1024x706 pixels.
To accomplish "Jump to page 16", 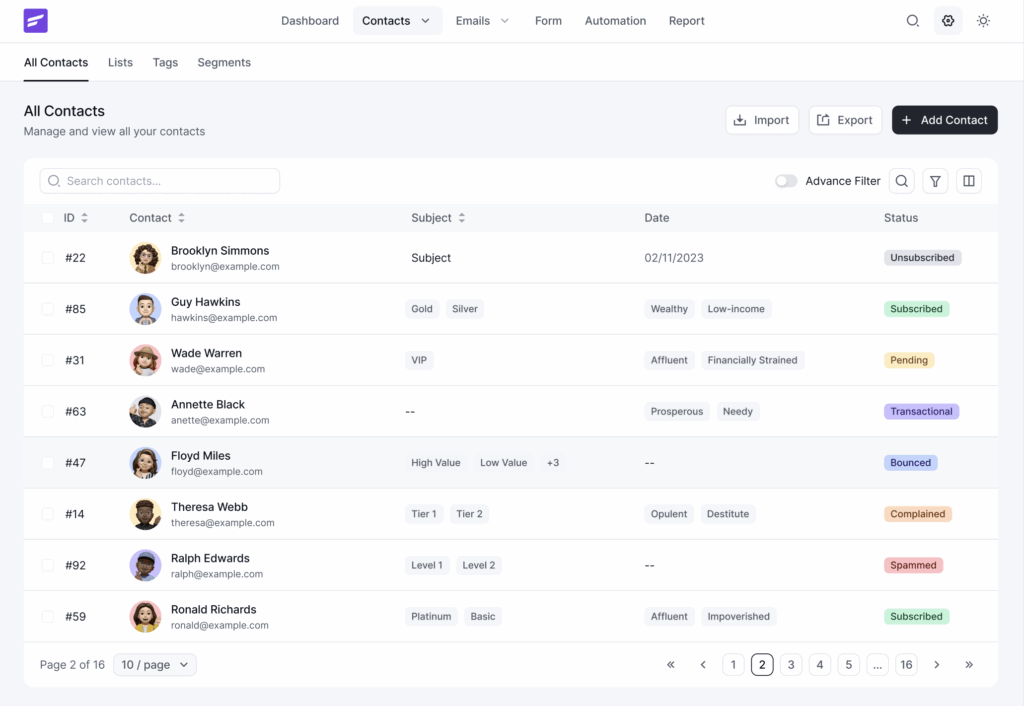I will point(906,664).
